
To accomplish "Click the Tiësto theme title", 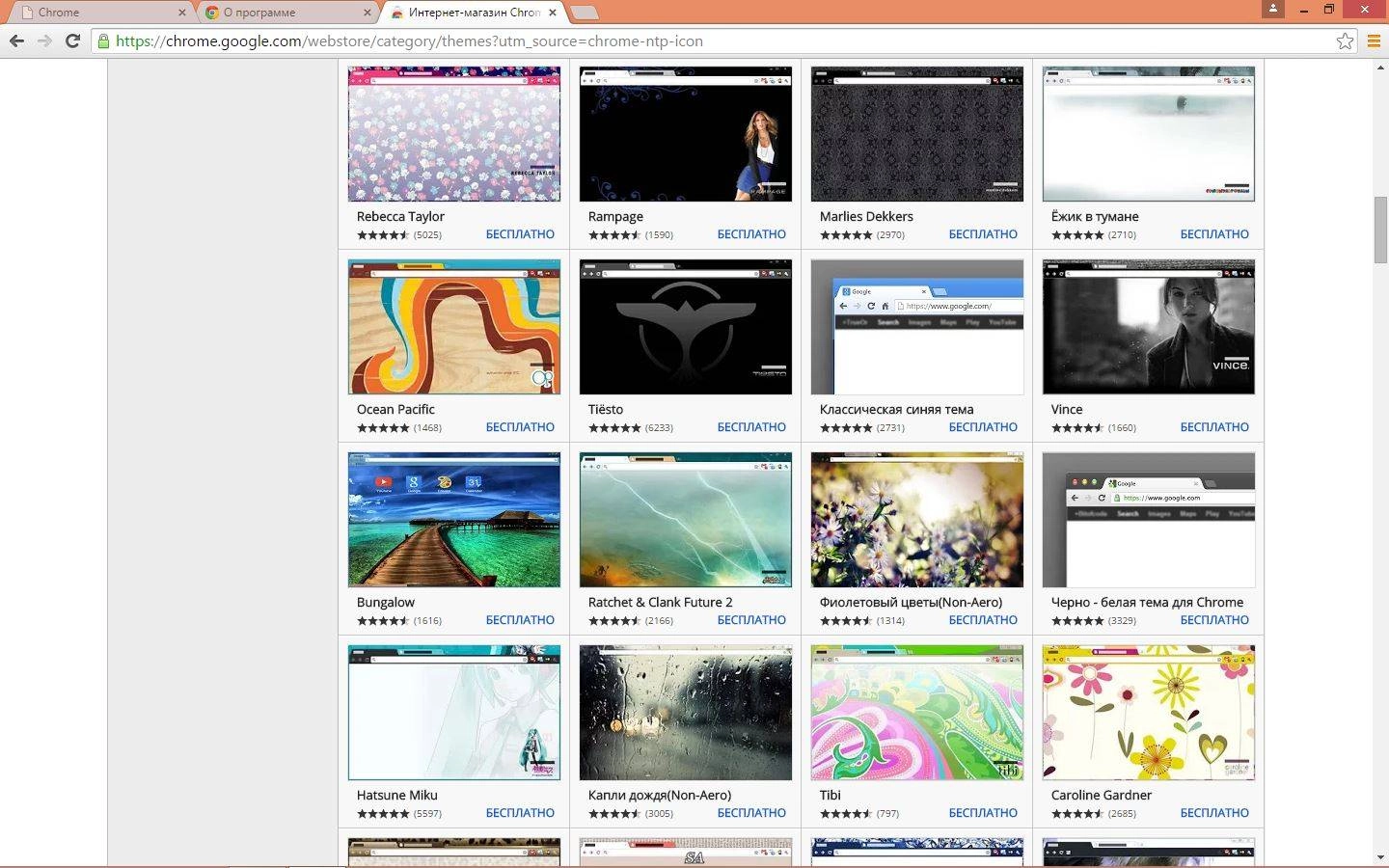I will point(606,409).
